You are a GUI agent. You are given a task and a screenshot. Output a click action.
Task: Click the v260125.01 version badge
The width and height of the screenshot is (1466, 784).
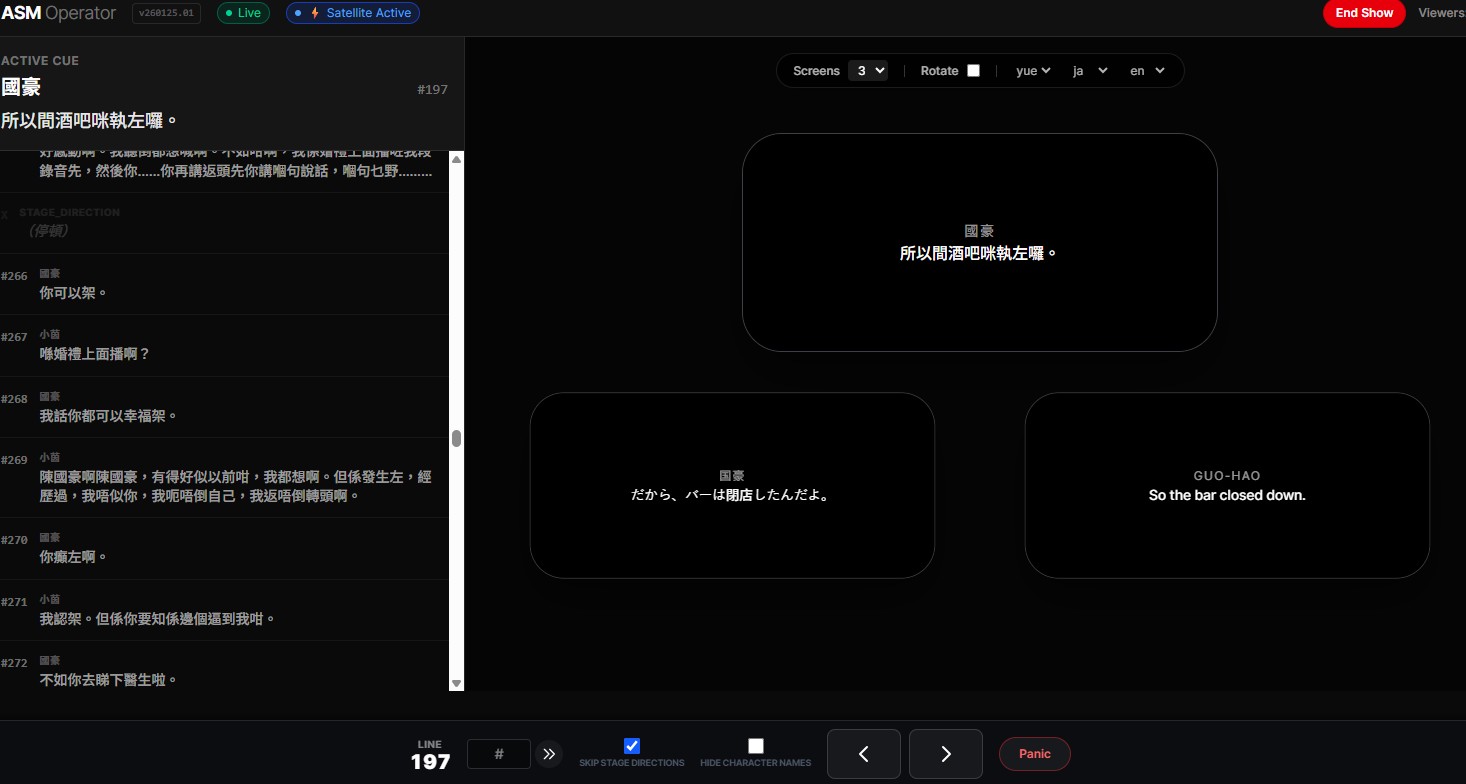click(166, 13)
